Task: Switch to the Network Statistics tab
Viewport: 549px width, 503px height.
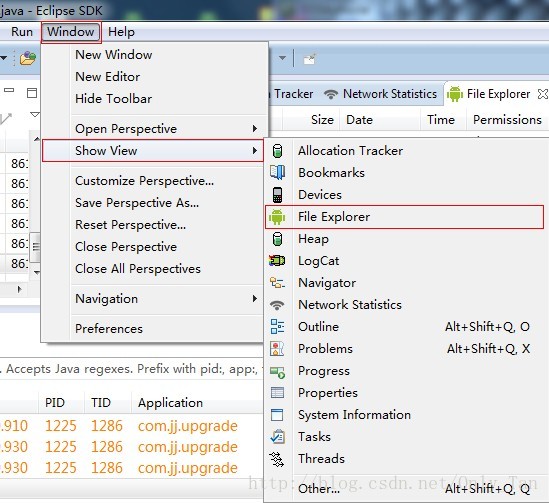Action: (381, 94)
